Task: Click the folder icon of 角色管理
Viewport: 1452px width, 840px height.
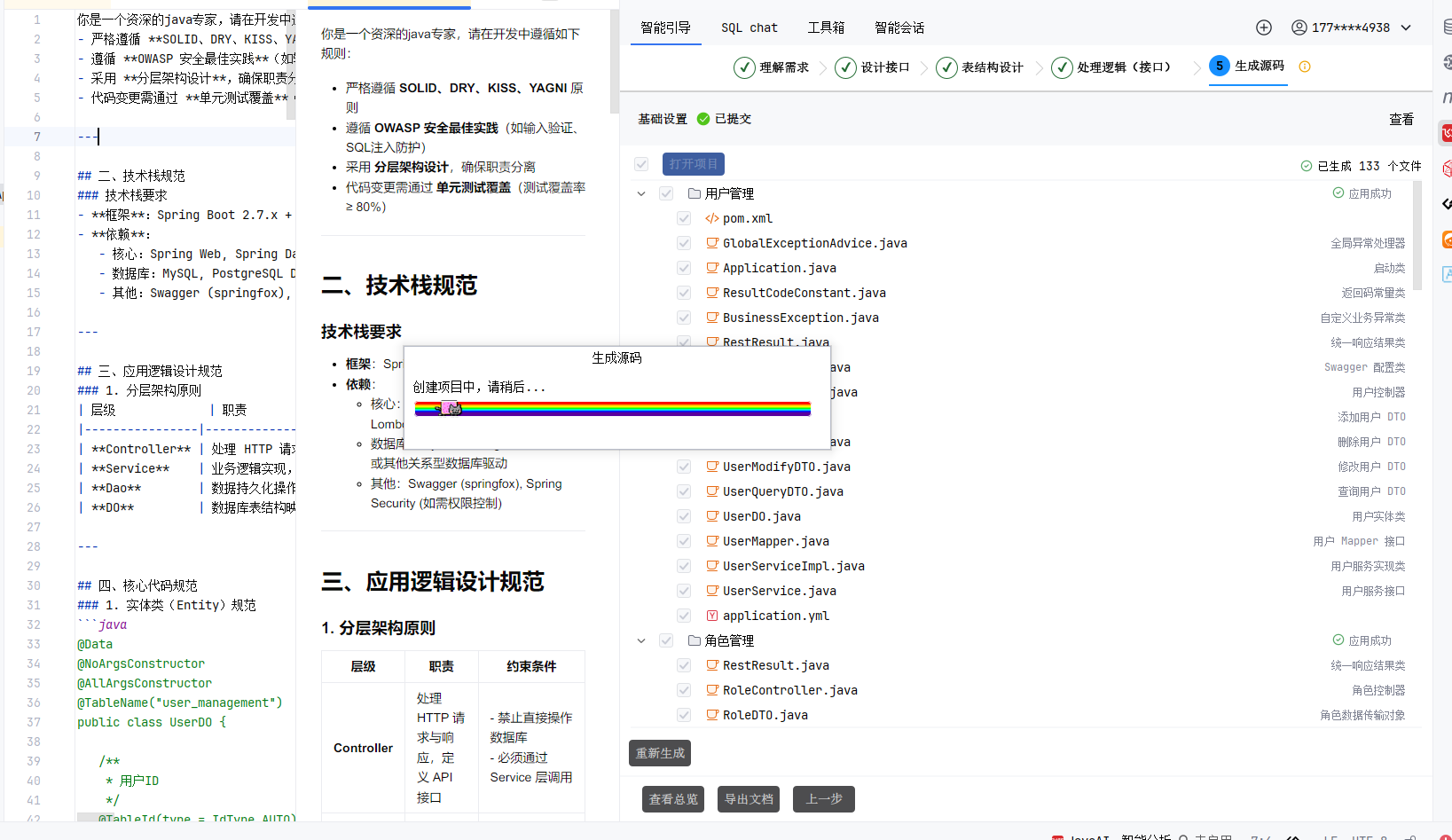Action: tap(695, 640)
